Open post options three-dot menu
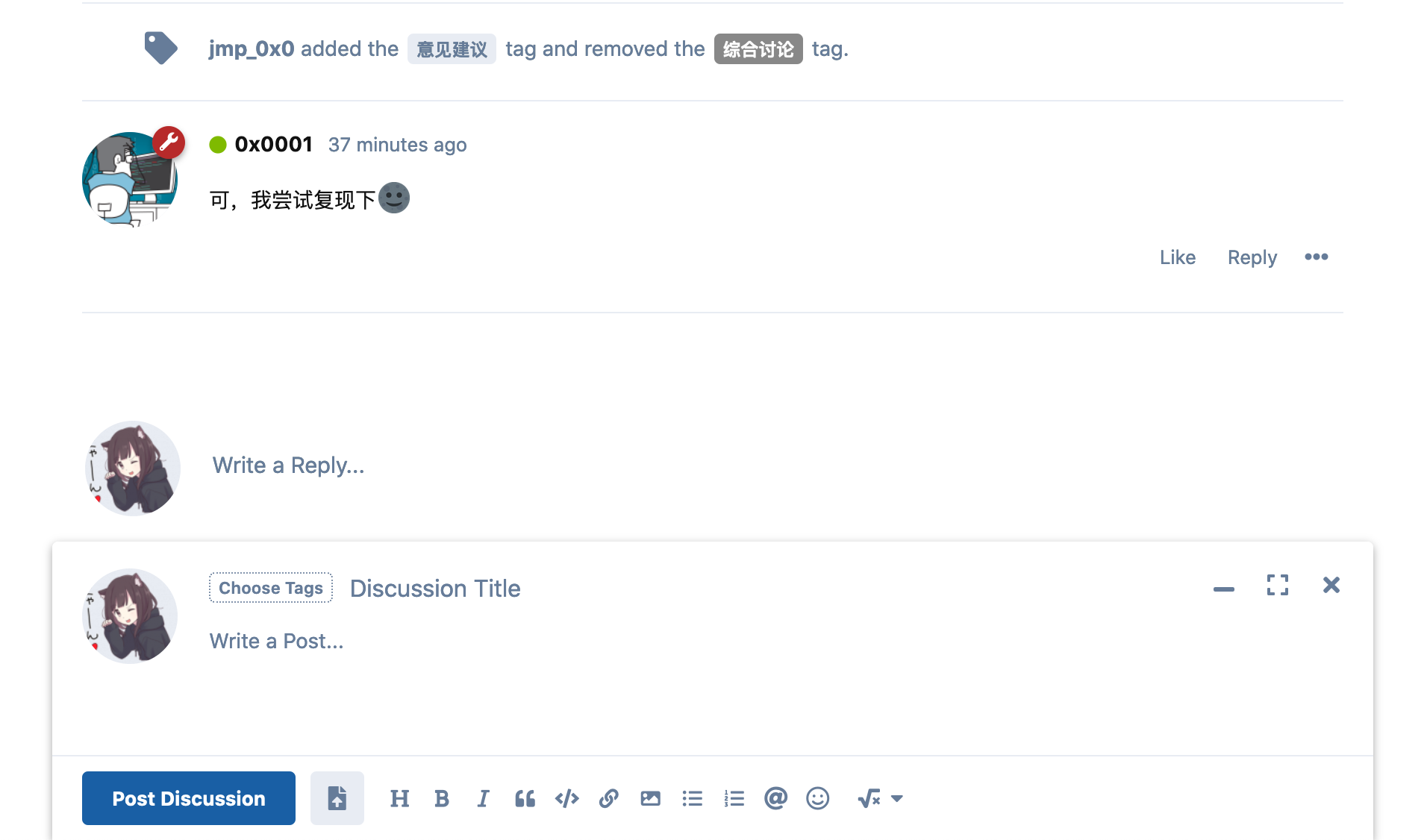 point(1317,257)
